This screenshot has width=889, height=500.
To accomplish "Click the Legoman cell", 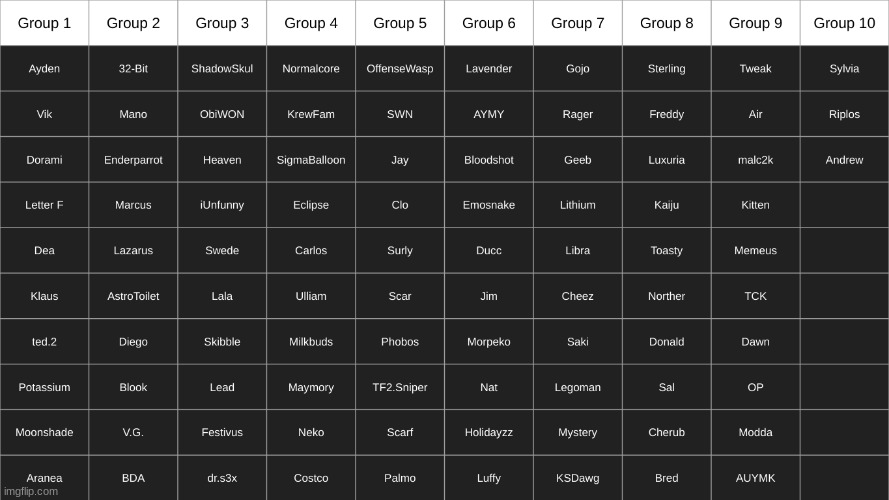I will coord(578,387).
